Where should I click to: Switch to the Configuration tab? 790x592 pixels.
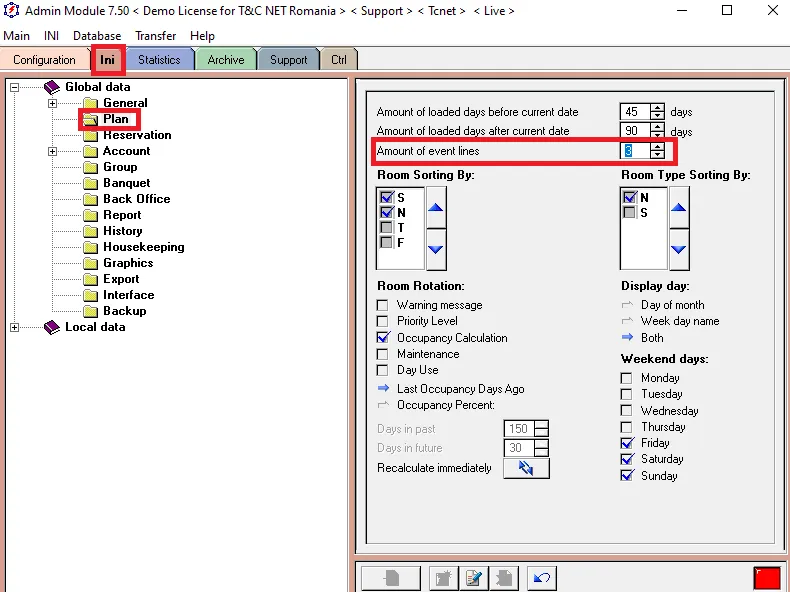tap(44, 60)
